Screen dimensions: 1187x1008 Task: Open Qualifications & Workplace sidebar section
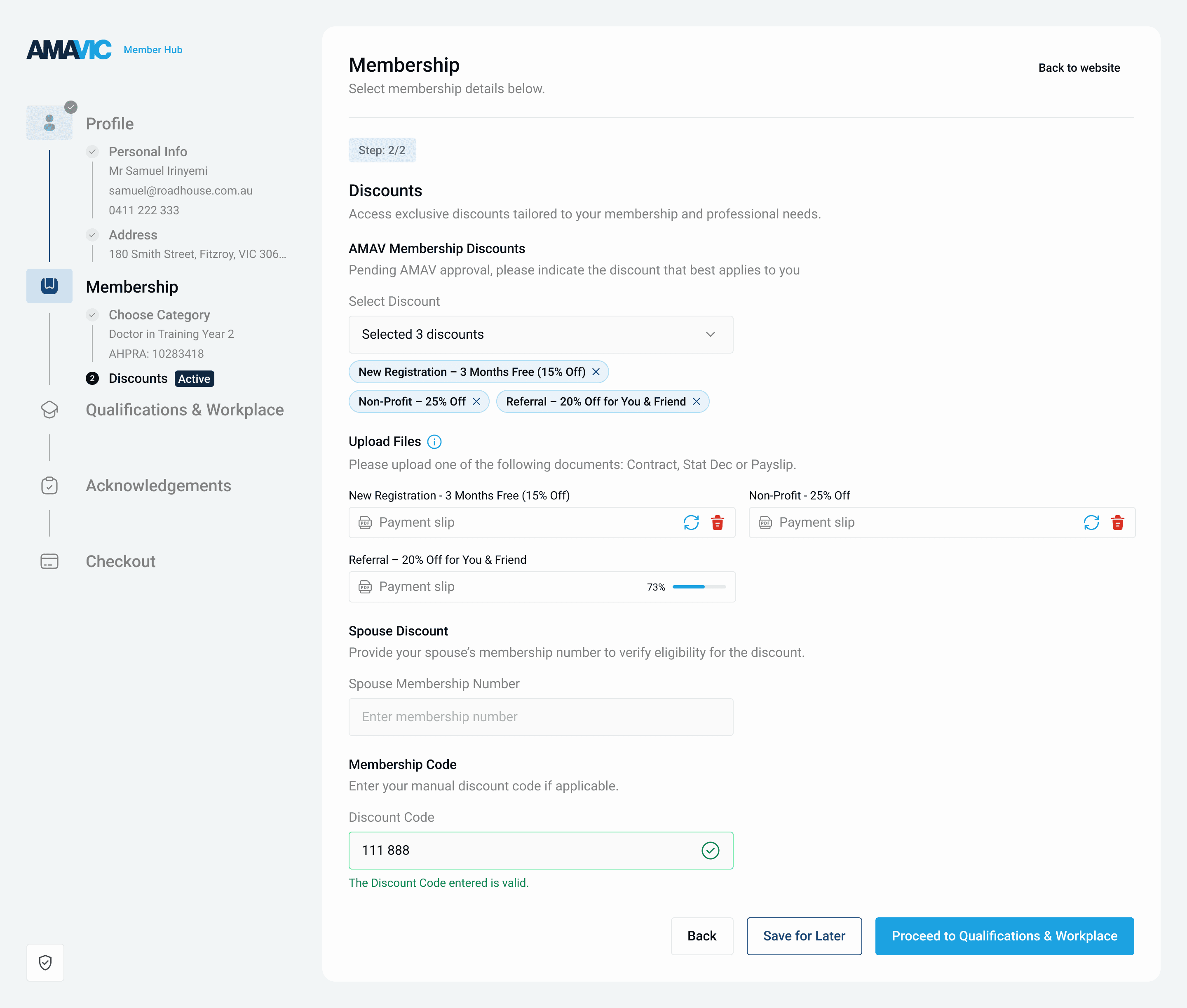click(x=185, y=410)
